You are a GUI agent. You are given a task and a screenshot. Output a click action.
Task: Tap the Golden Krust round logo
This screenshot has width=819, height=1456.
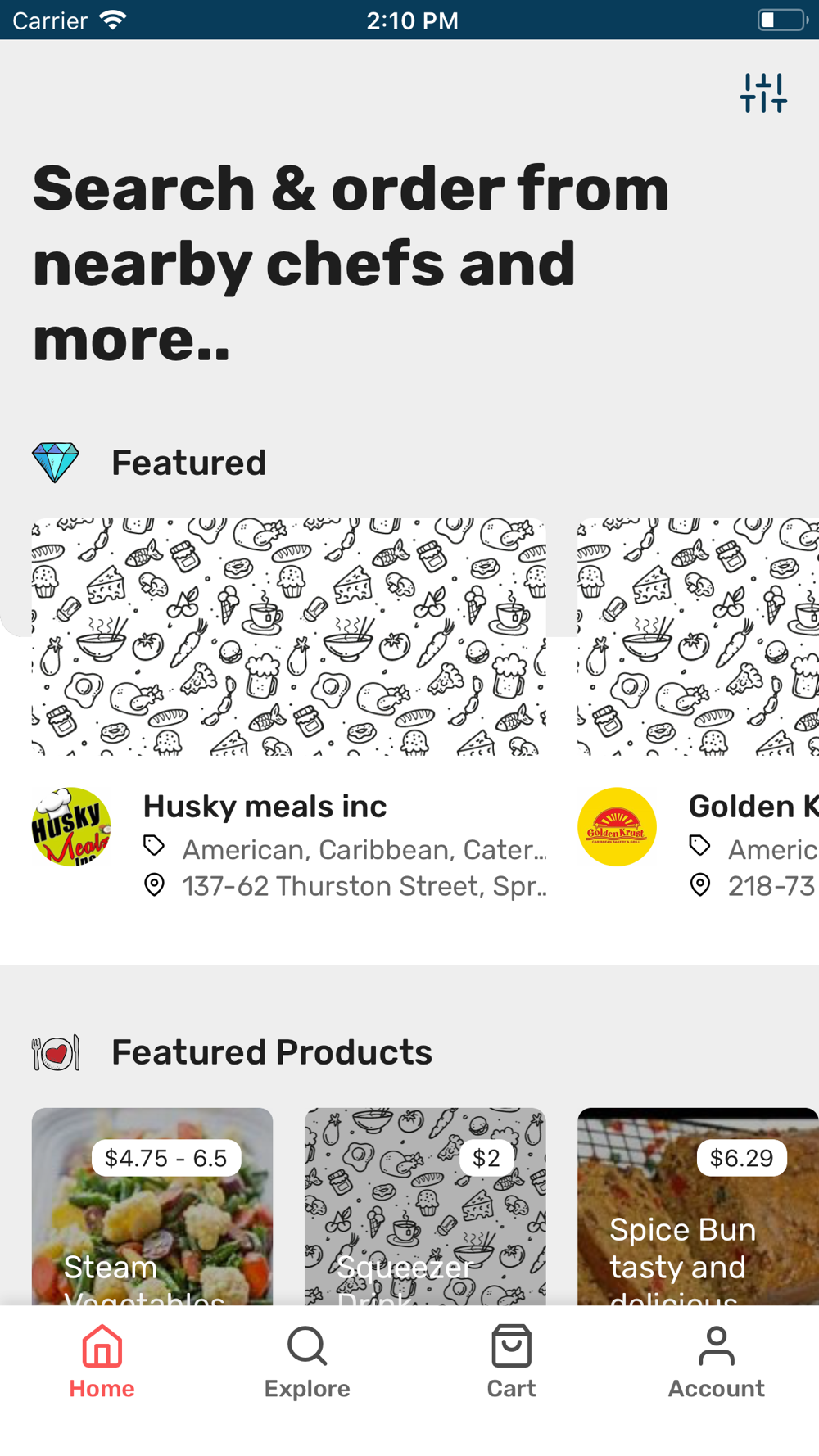click(617, 827)
